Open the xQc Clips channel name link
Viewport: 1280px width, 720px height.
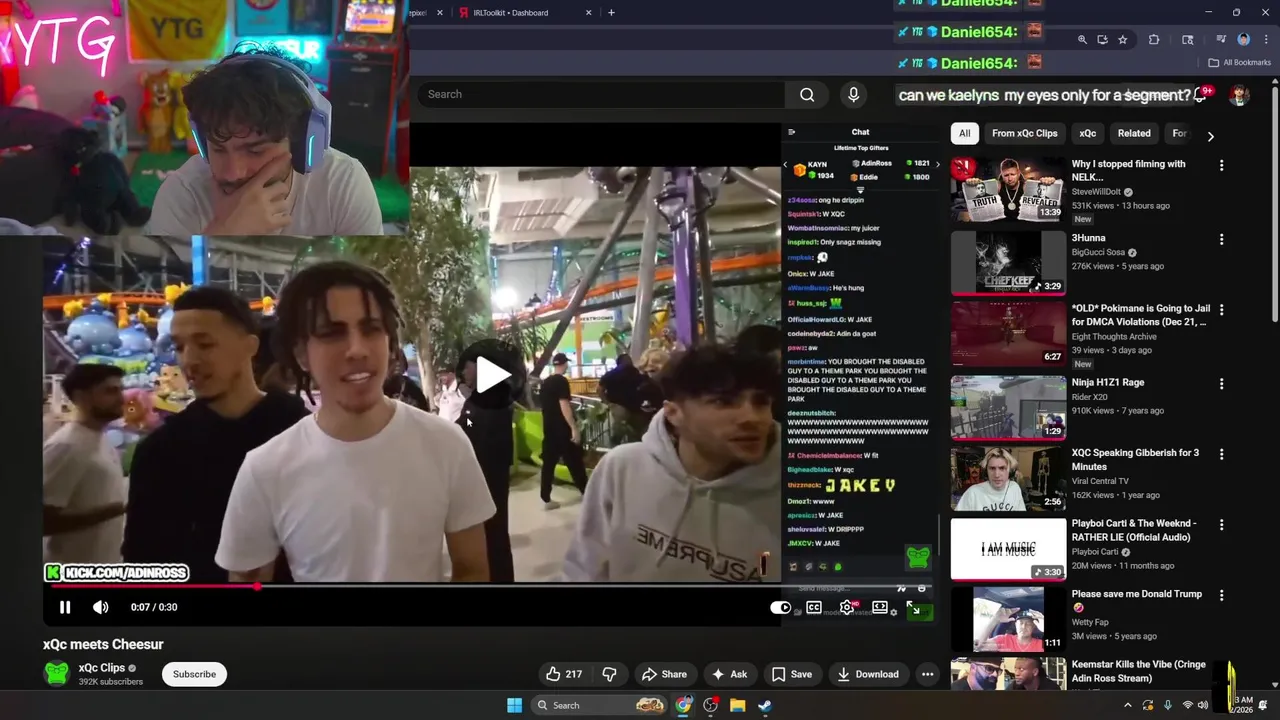click(x=102, y=668)
